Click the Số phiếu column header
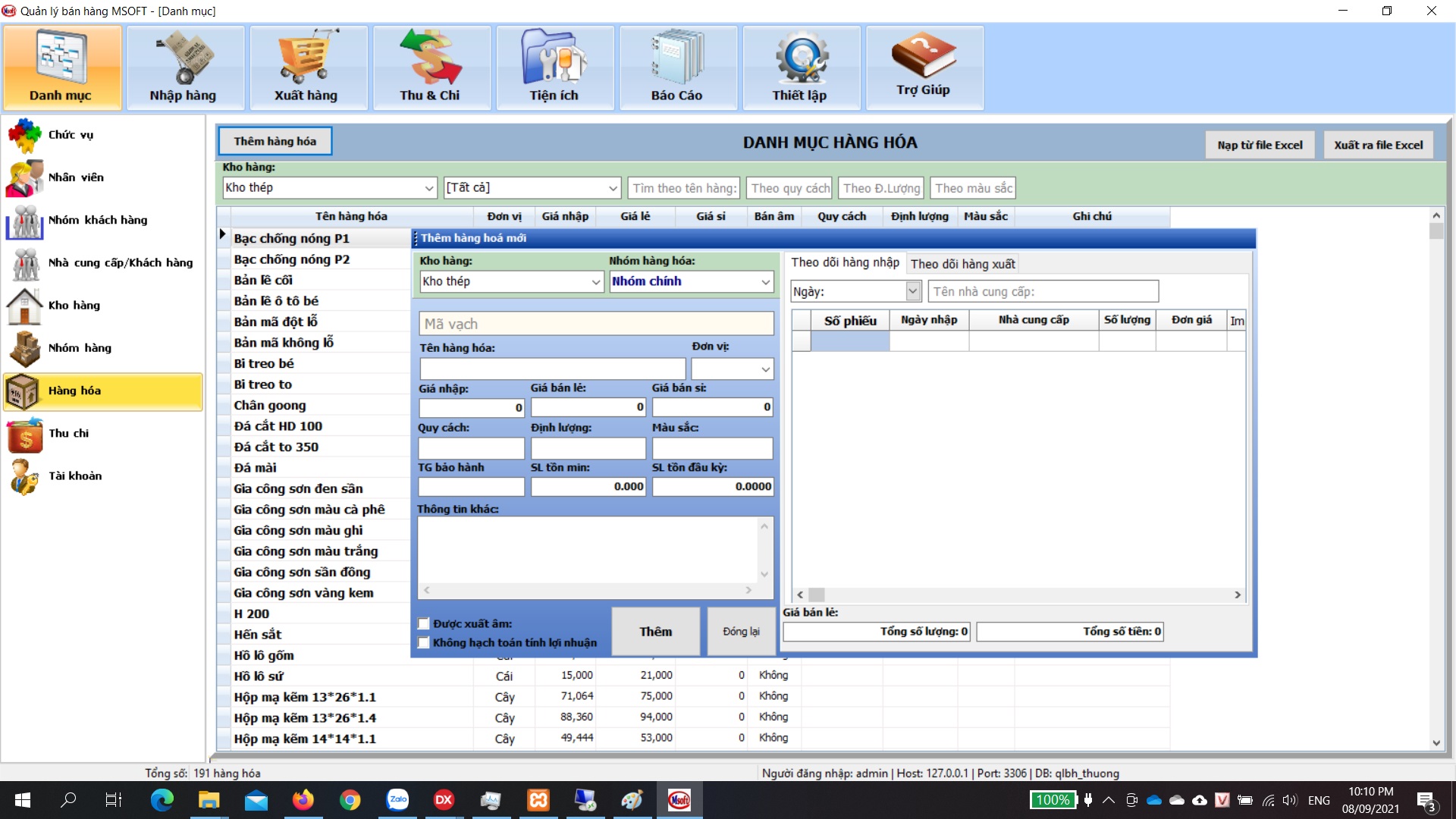This screenshot has height=819, width=1456. point(850,320)
